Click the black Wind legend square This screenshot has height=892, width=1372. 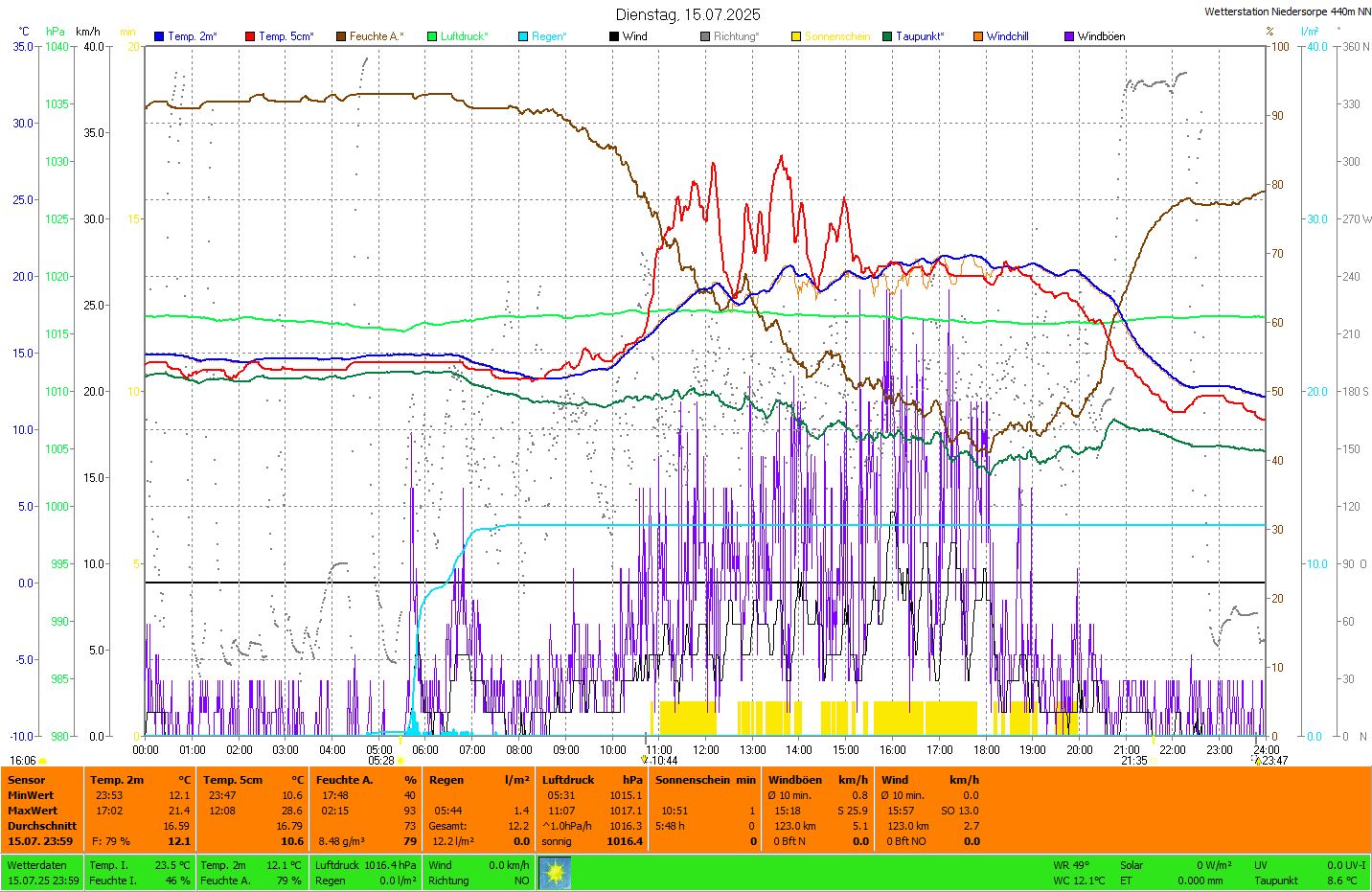tap(614, 36)
